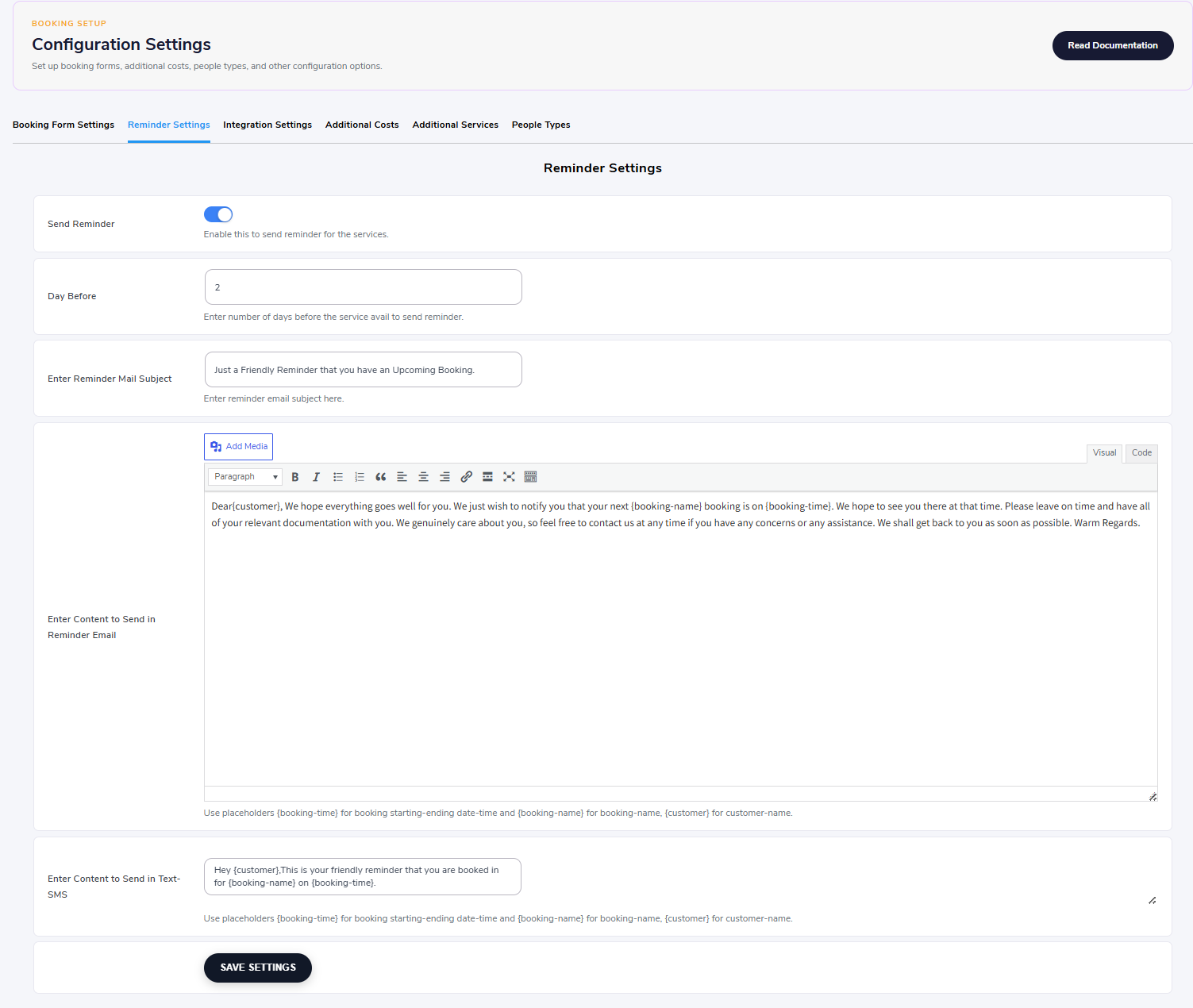Screen dimensions: 1193x1008
Task: Focus the Day Before number field
Action: (x=364, y=287)
